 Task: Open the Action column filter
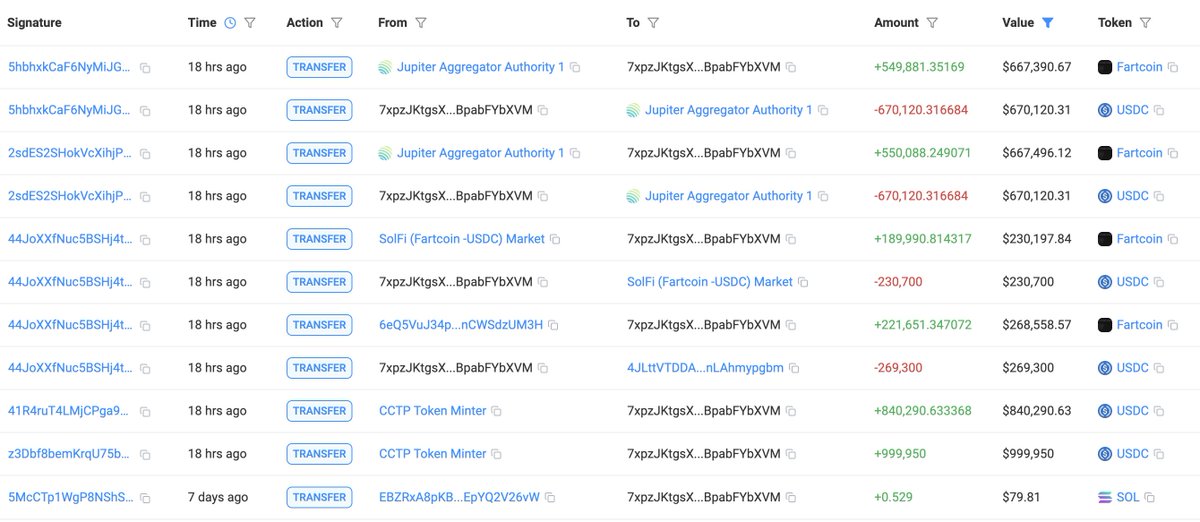pos(337,23)
